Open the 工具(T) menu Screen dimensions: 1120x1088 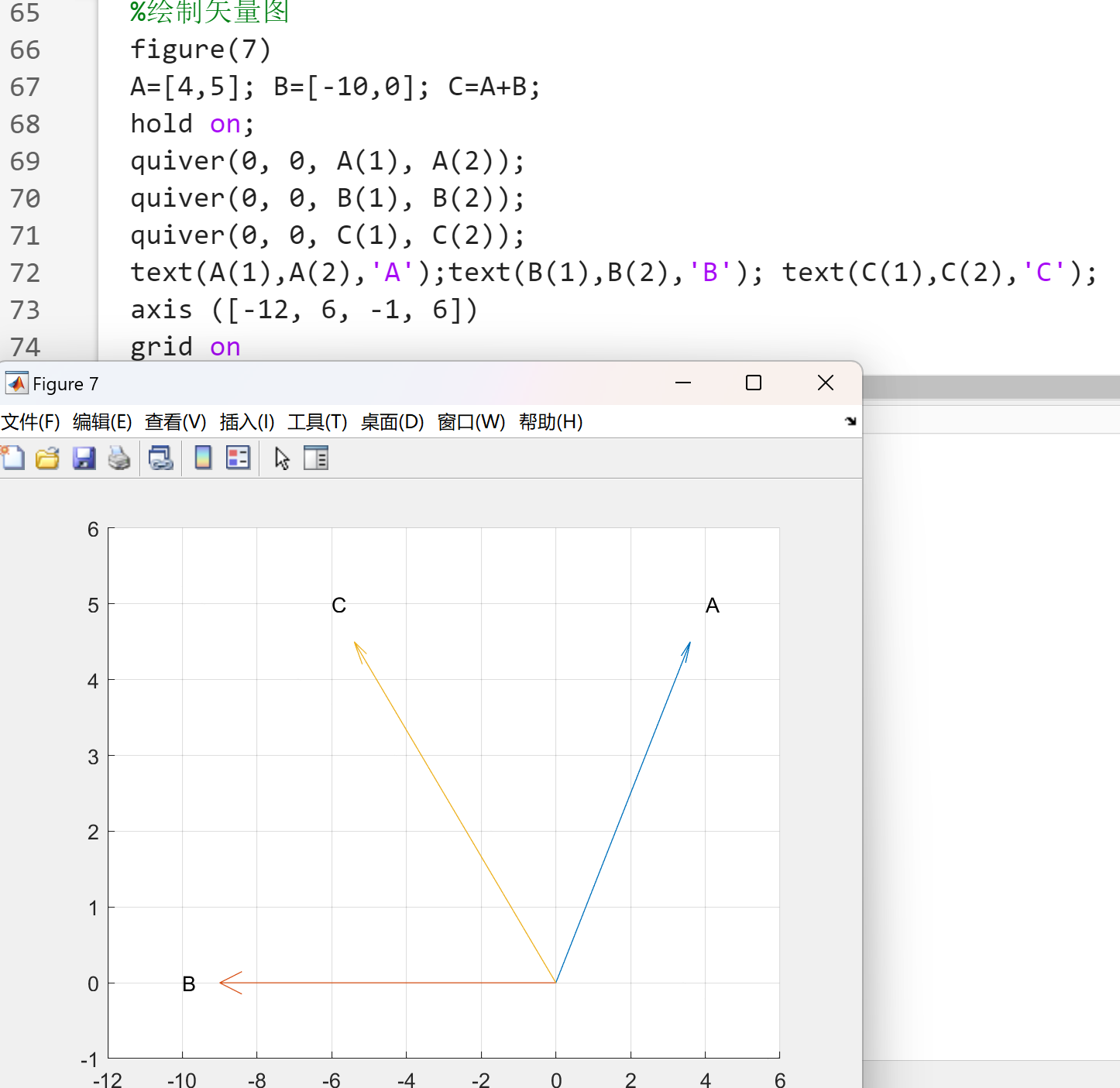tap(318, 422)
